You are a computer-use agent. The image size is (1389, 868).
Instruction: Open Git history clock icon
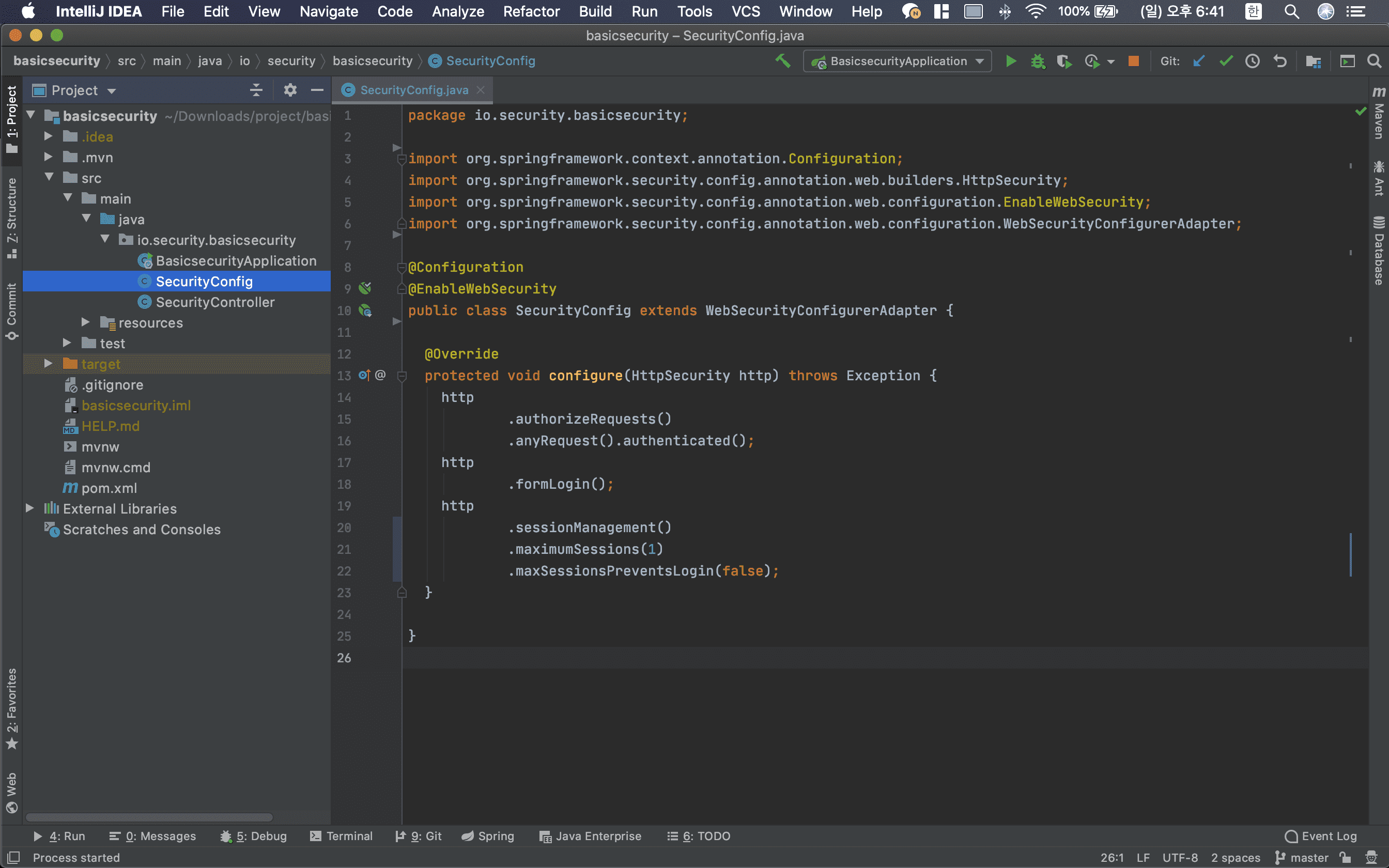(1253, 61)
